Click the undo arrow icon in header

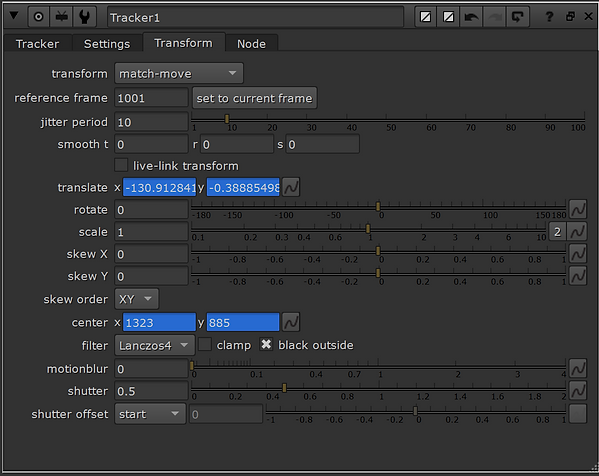471,17
